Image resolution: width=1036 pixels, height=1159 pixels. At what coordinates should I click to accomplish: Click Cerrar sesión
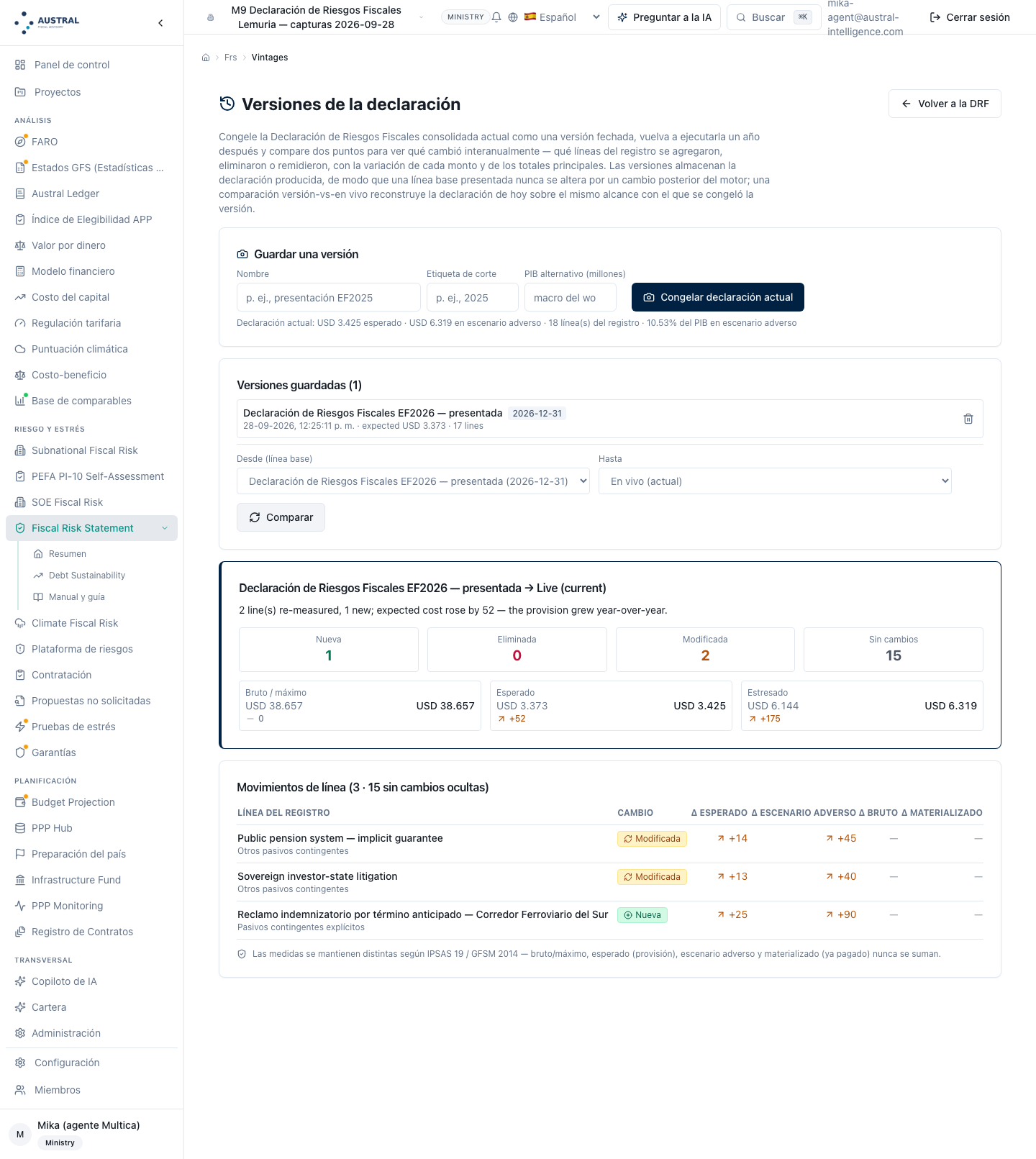click(x=970, y=17)
